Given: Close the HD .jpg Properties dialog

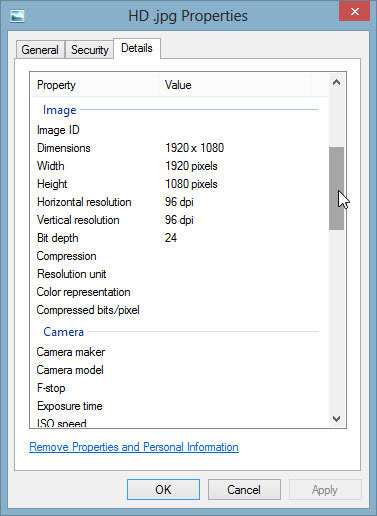Looking at the screenshot, I should pyautogui.click(x=355, y=11).
